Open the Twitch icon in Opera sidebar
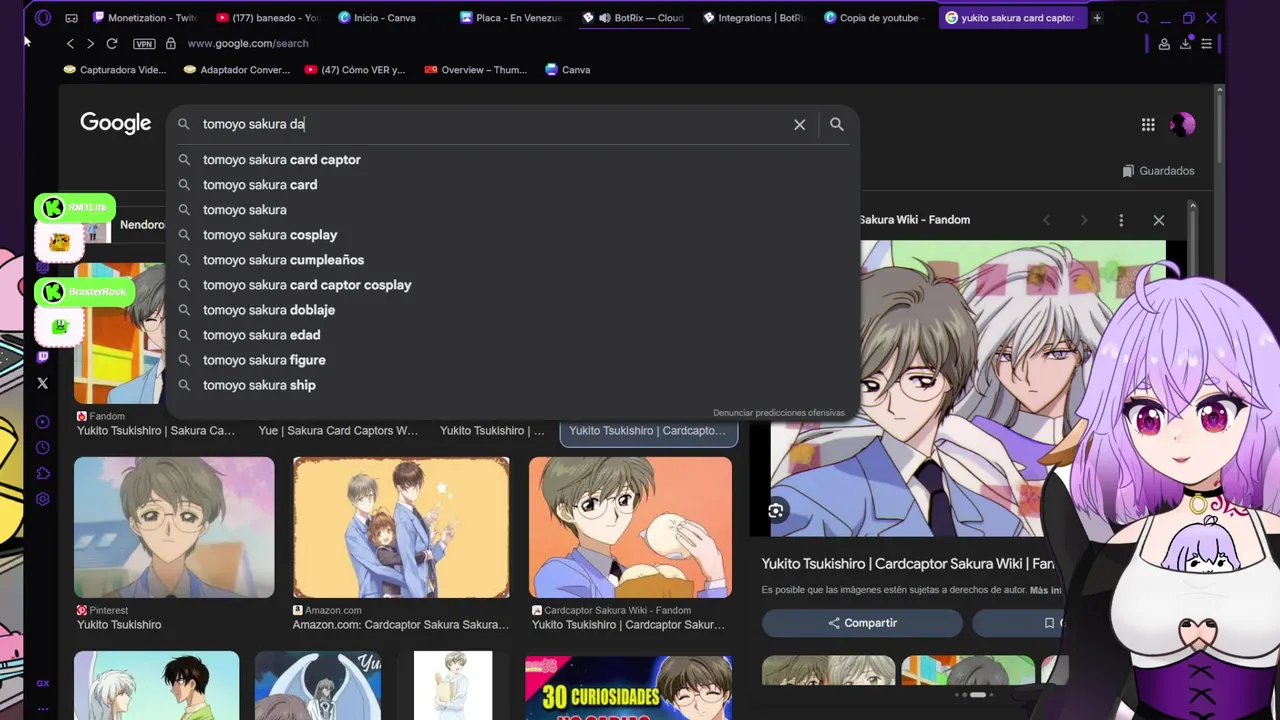 [42, 357]
